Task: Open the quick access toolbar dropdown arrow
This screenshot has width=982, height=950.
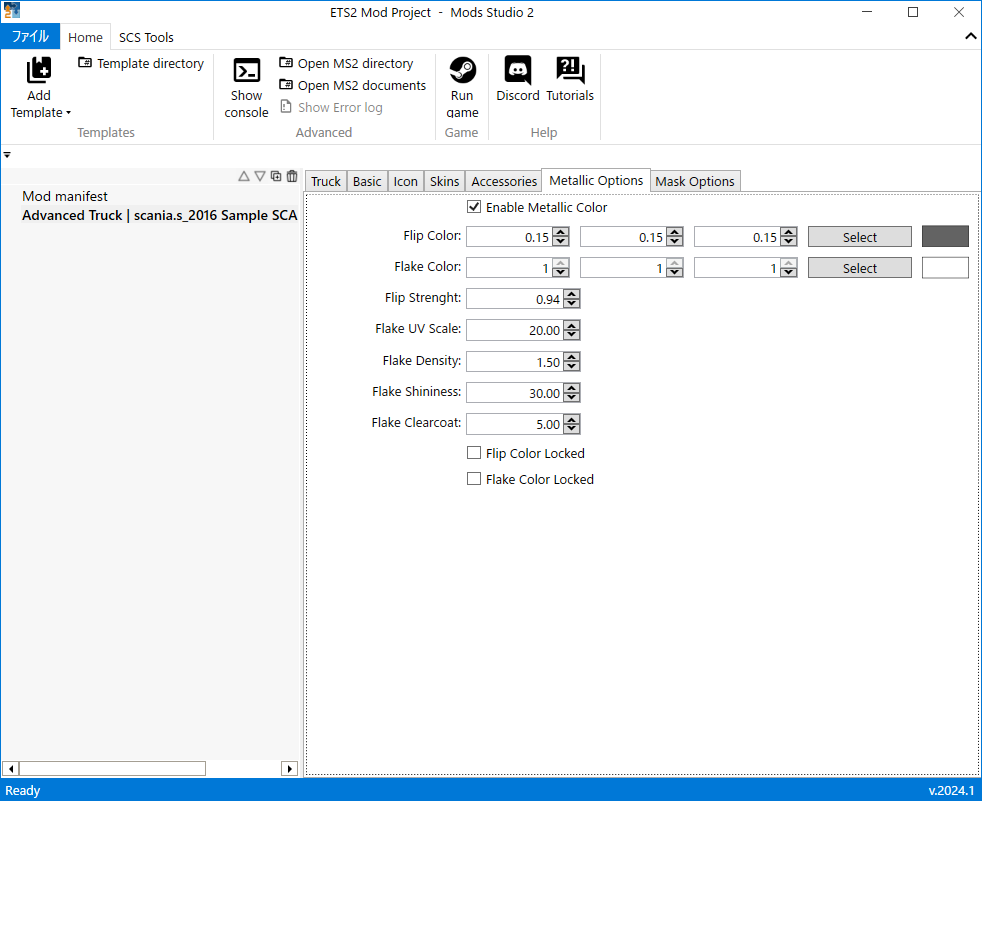Action: pyautogui.click(x=7, y=155)
